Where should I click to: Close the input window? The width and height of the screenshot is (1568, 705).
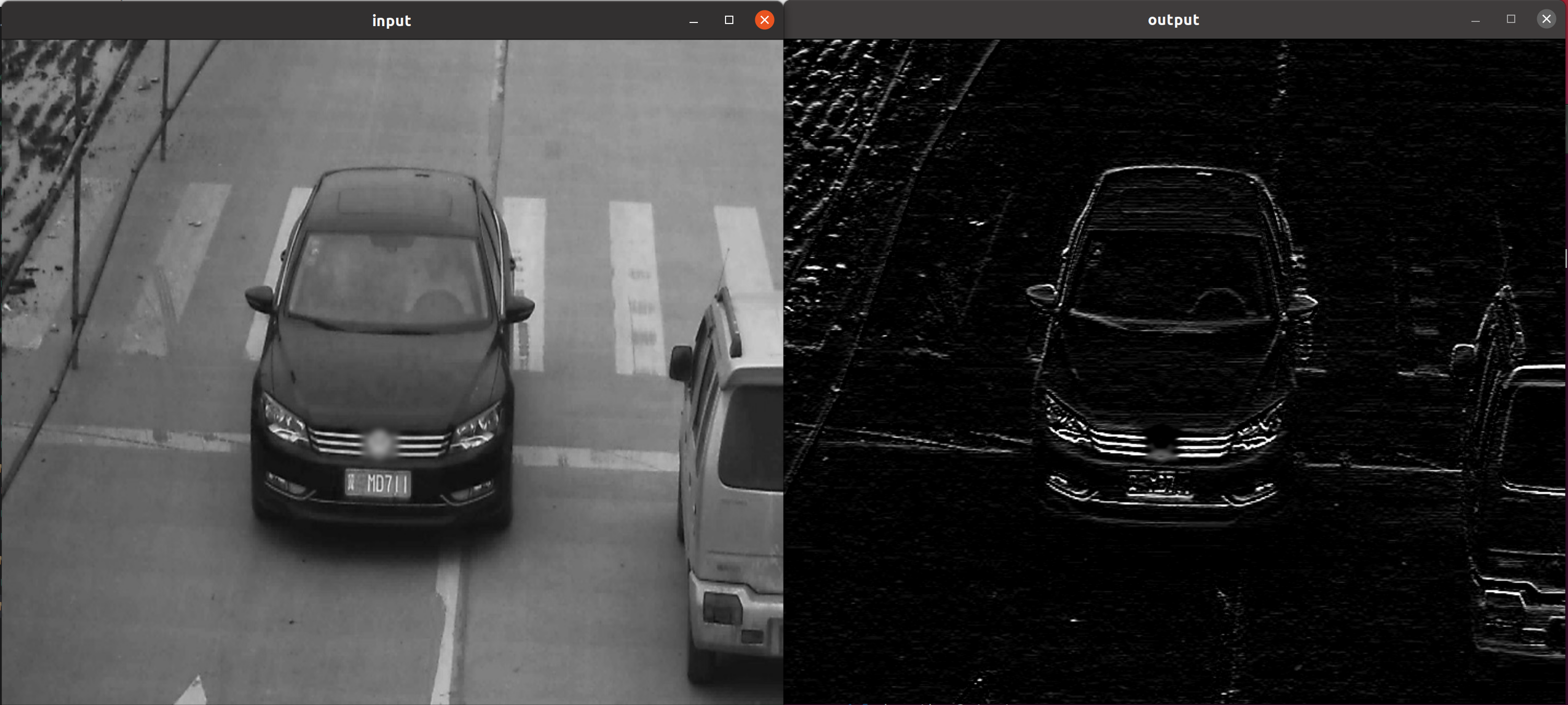click(764, 20)
